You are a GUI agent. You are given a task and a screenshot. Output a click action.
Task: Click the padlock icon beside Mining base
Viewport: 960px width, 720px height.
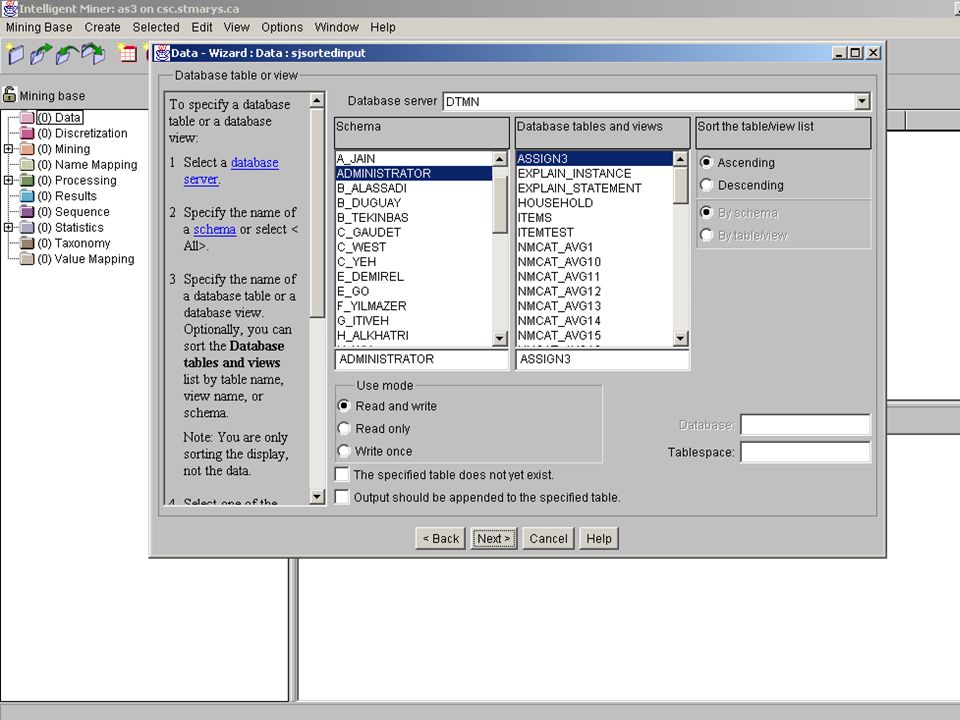coord(9,94)
